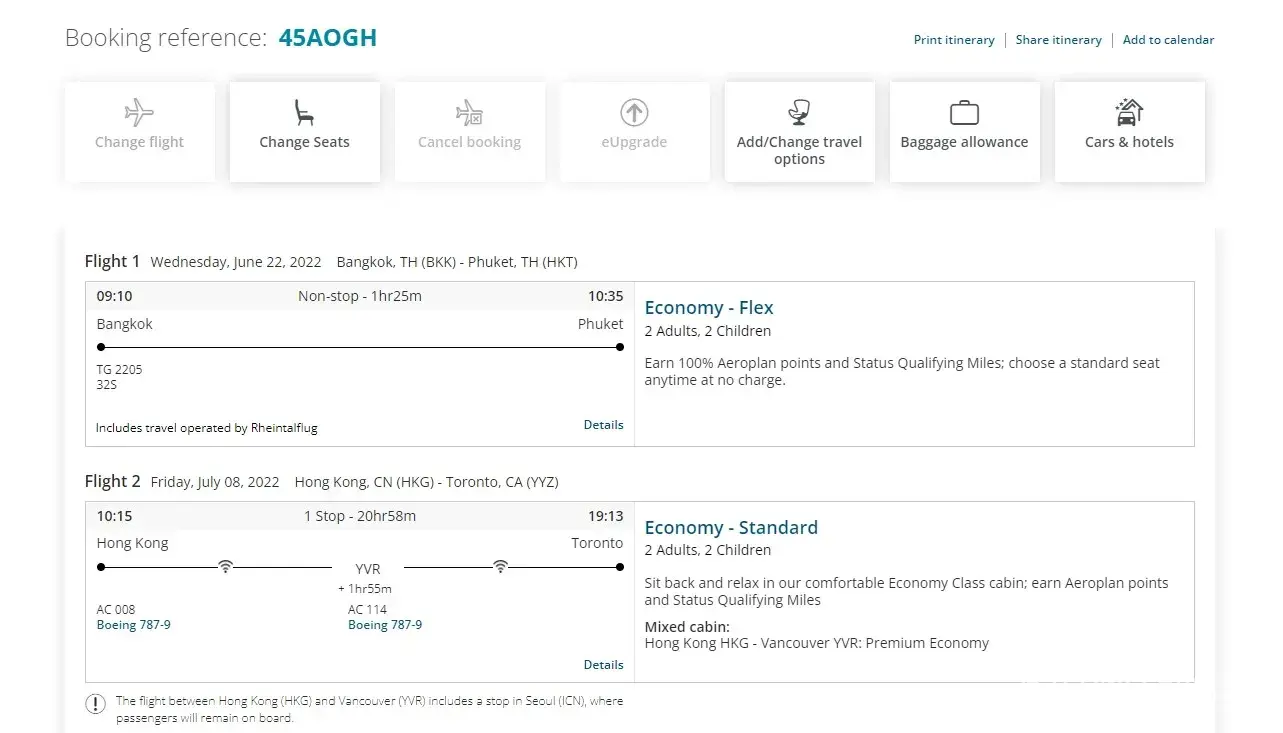Viewport: 1283px width, 733px height.
Task: Open Boeing 787-9 link under AC 114
Action: point(385,625)
